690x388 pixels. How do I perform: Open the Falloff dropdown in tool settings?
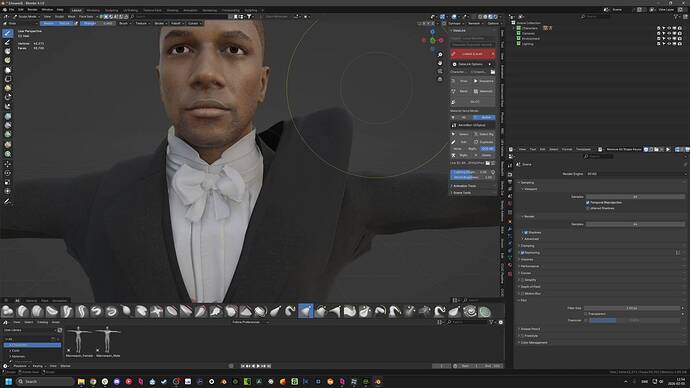pos(177,23)
